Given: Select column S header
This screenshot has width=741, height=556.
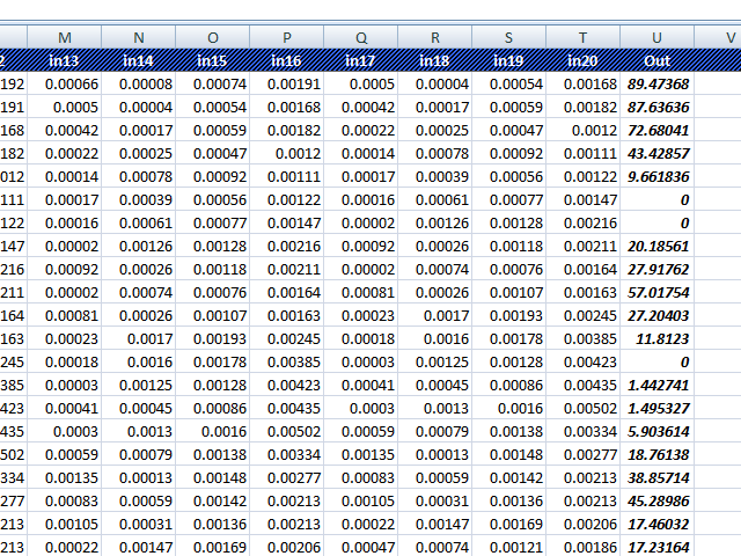Looking at the screenshot, I should coord(509,37).
